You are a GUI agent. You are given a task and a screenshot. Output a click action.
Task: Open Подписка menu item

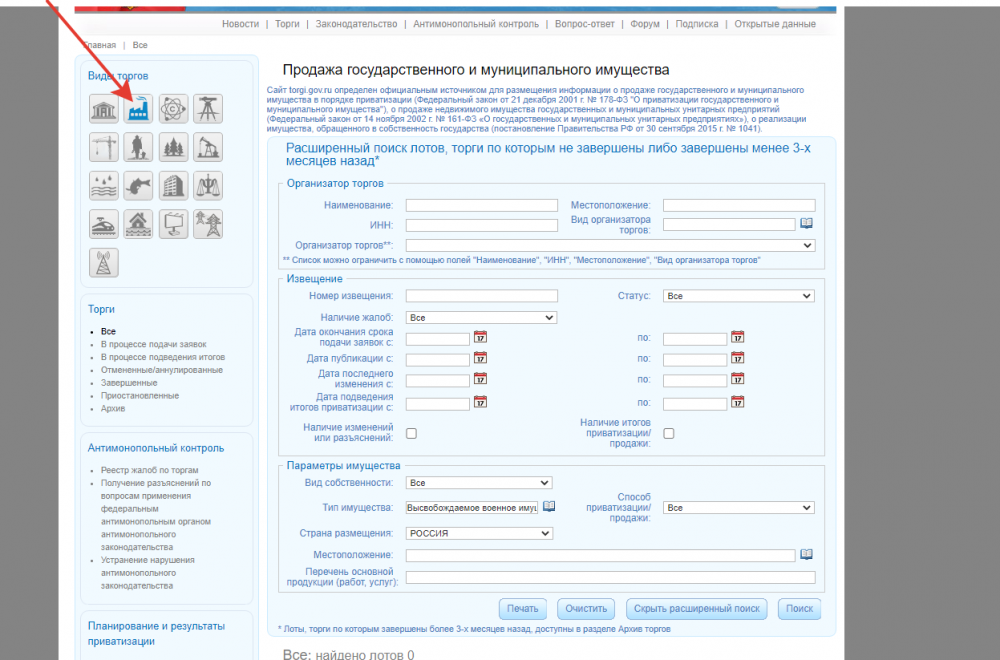click(696, 24)
